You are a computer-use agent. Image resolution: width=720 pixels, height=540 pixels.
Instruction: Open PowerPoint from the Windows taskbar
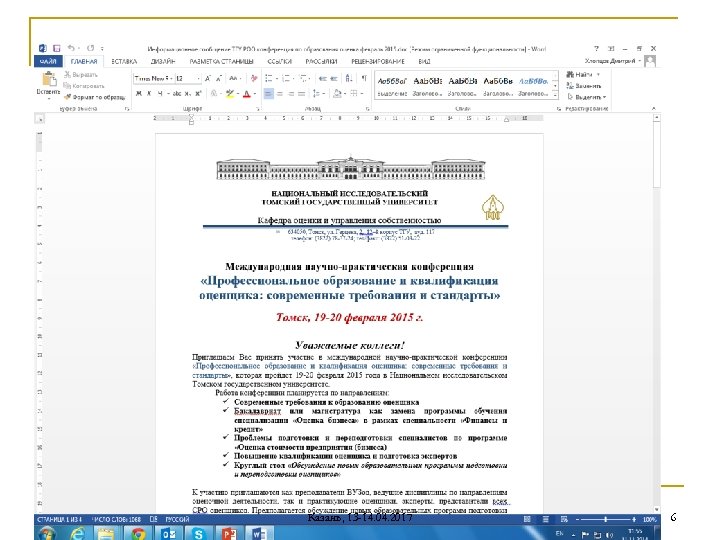[x=229, y=533]
